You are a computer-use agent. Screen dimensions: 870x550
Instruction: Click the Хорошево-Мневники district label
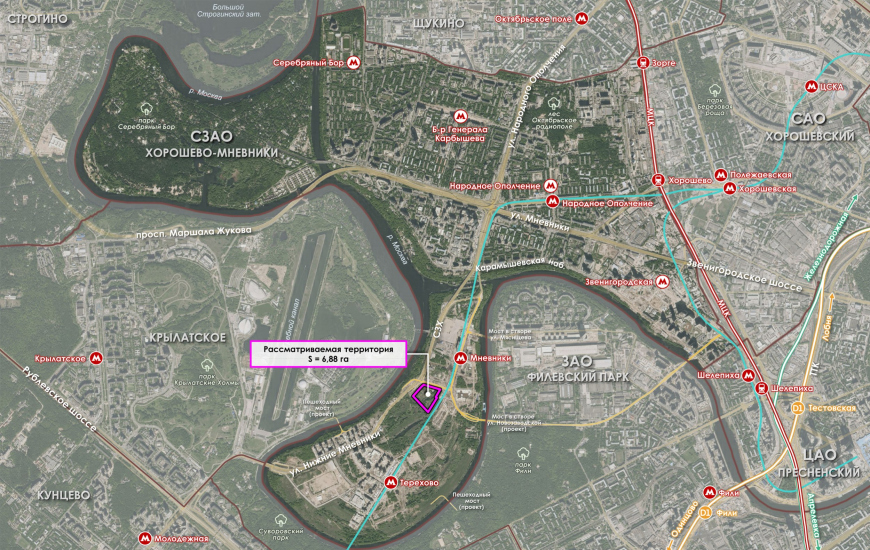[x=211, y=153]
